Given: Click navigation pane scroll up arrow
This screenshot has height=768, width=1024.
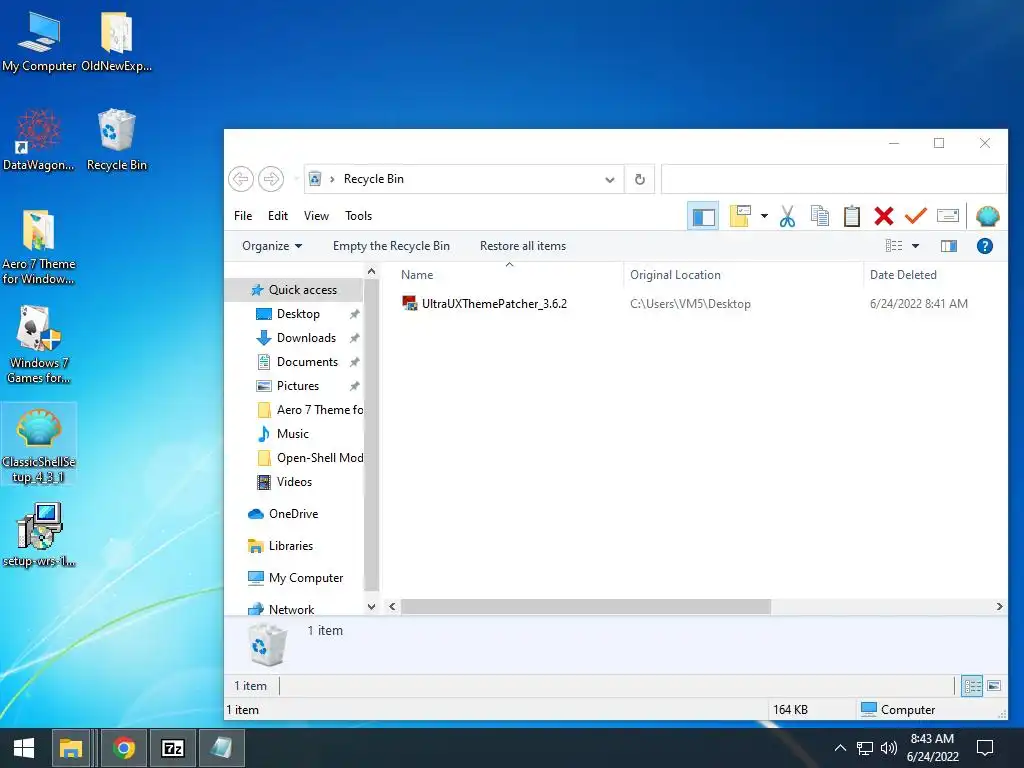Looking at the screenshot, I should point(372,271).
